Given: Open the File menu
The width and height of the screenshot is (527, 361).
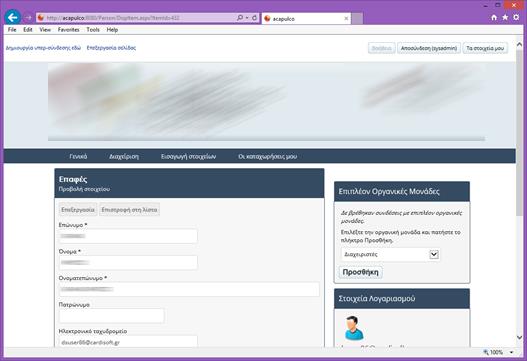Looking at the screenshot, I should point(12,30).
